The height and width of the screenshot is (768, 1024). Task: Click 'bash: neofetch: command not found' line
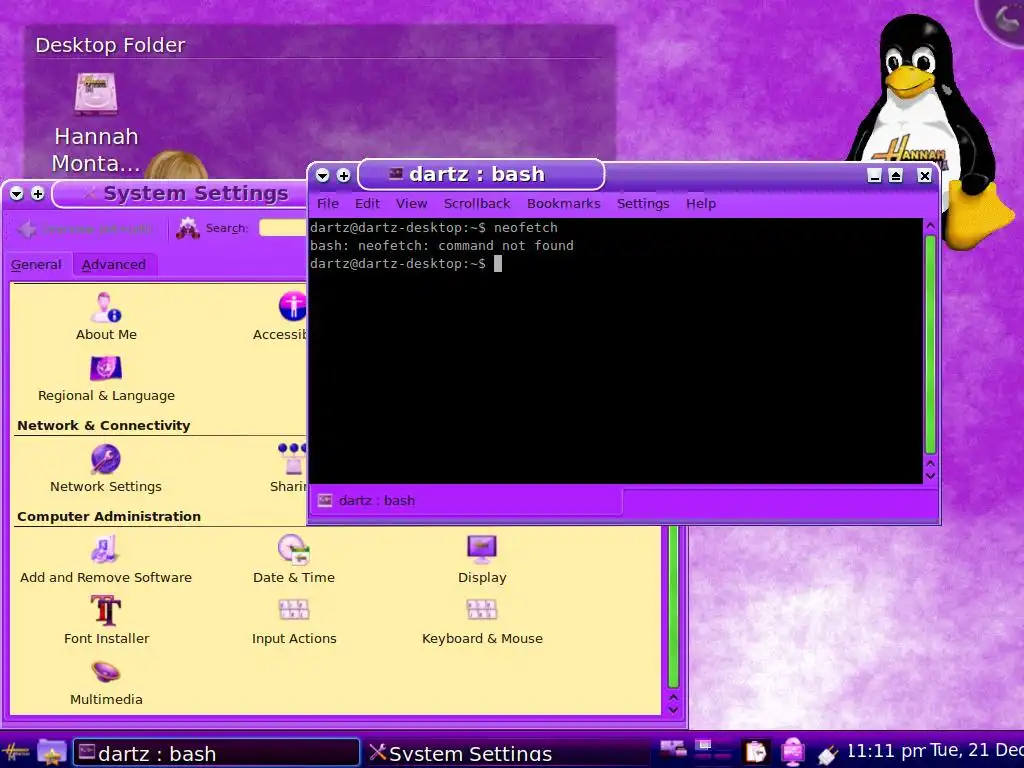coord(441,246)
